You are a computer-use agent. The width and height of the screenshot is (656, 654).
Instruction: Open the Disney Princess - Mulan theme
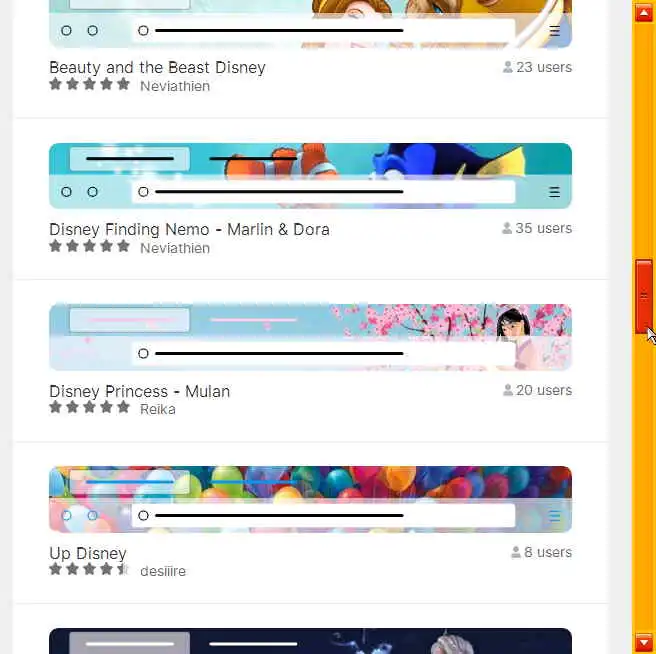pos(139,391)
